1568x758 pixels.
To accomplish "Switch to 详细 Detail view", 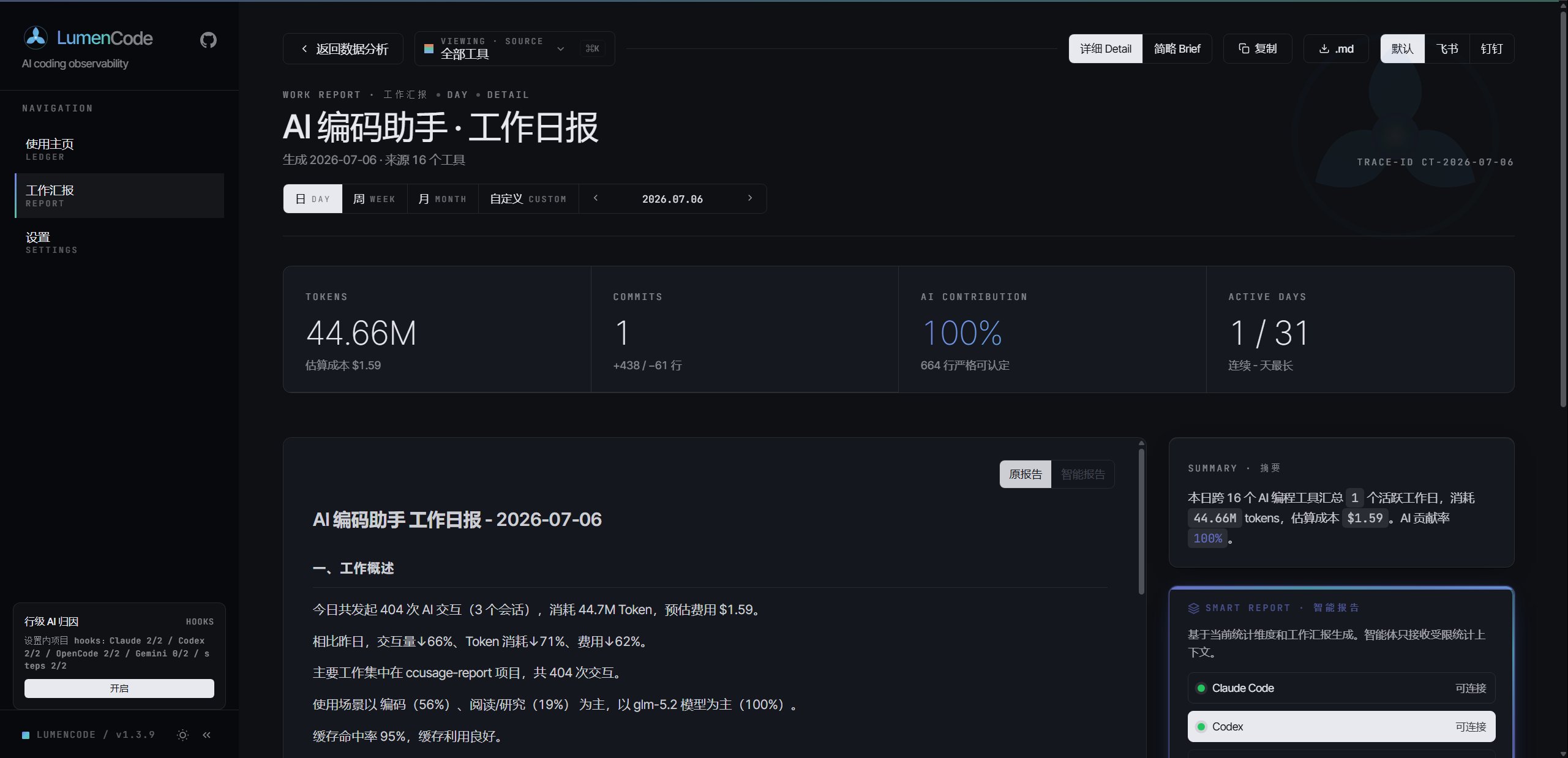I will tap(1105, 48).
